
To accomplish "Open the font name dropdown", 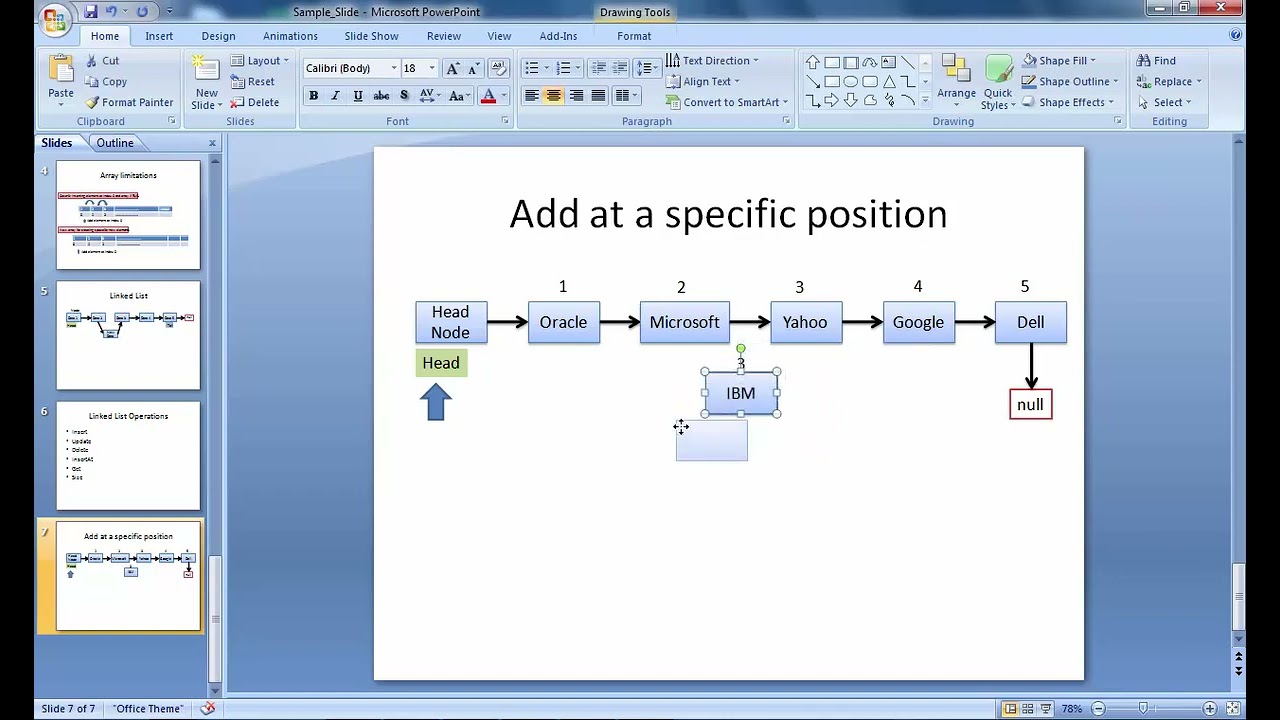I will point(394,68).
